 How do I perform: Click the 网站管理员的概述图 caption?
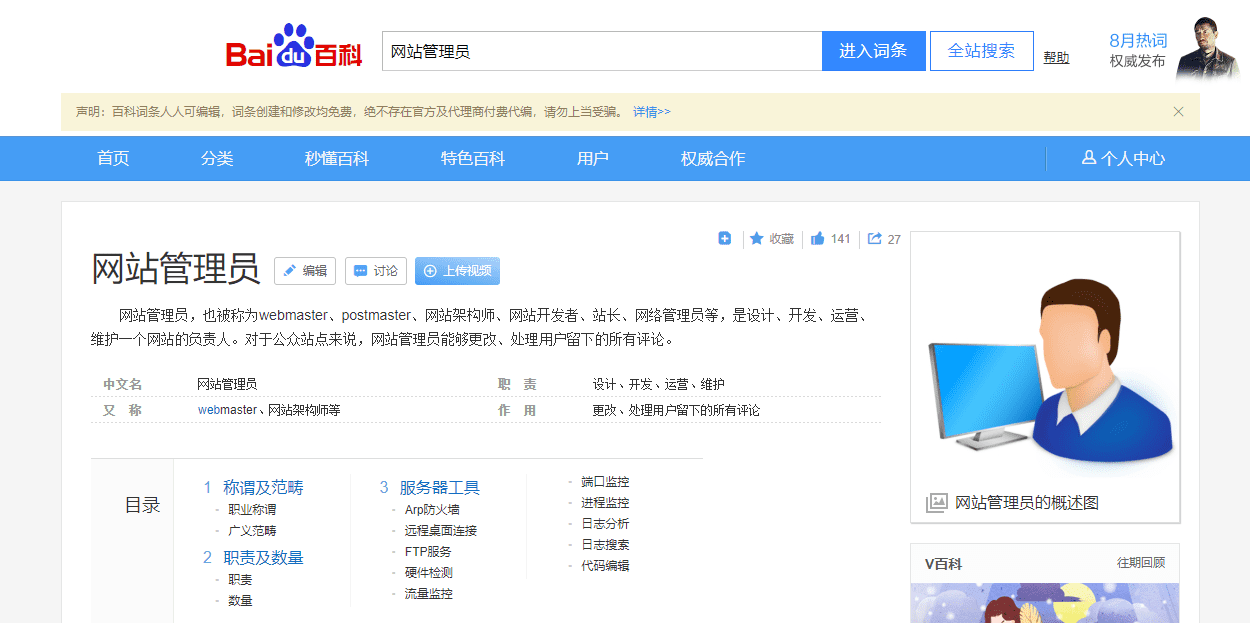pyautogui.click(x=1027, y=503)
